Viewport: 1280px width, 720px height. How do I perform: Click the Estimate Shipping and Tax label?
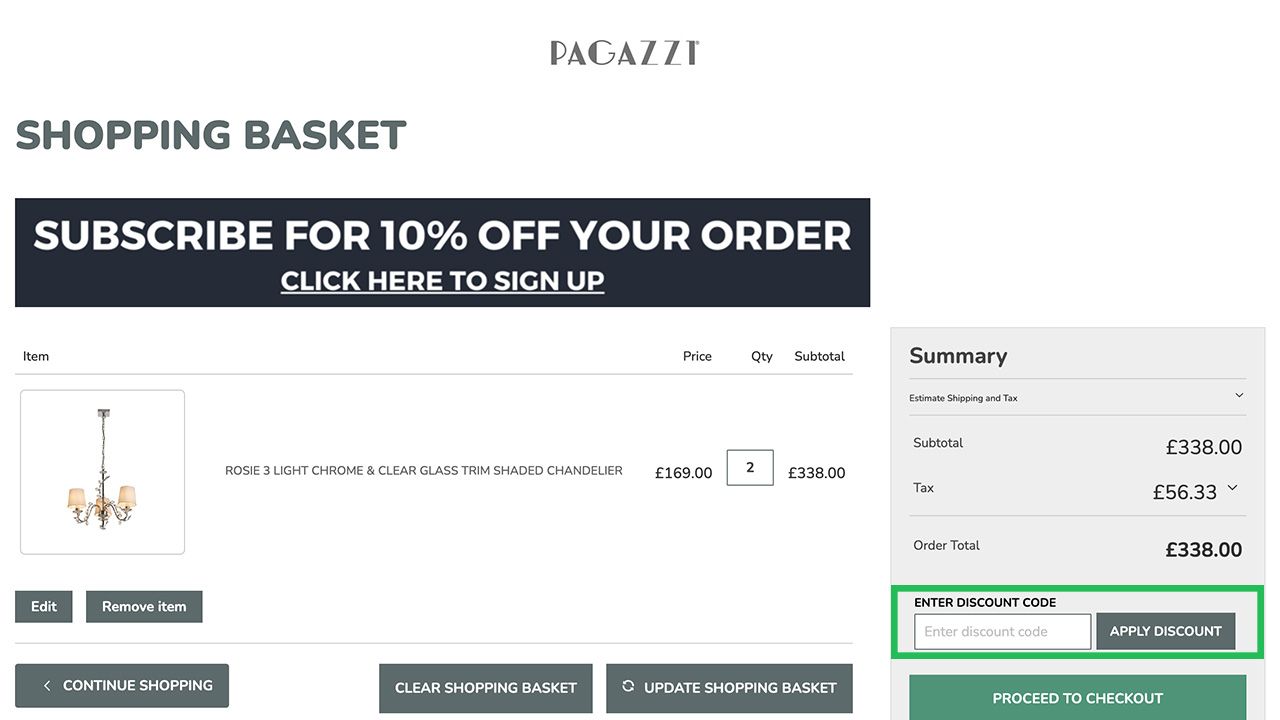tap(963, 398)
